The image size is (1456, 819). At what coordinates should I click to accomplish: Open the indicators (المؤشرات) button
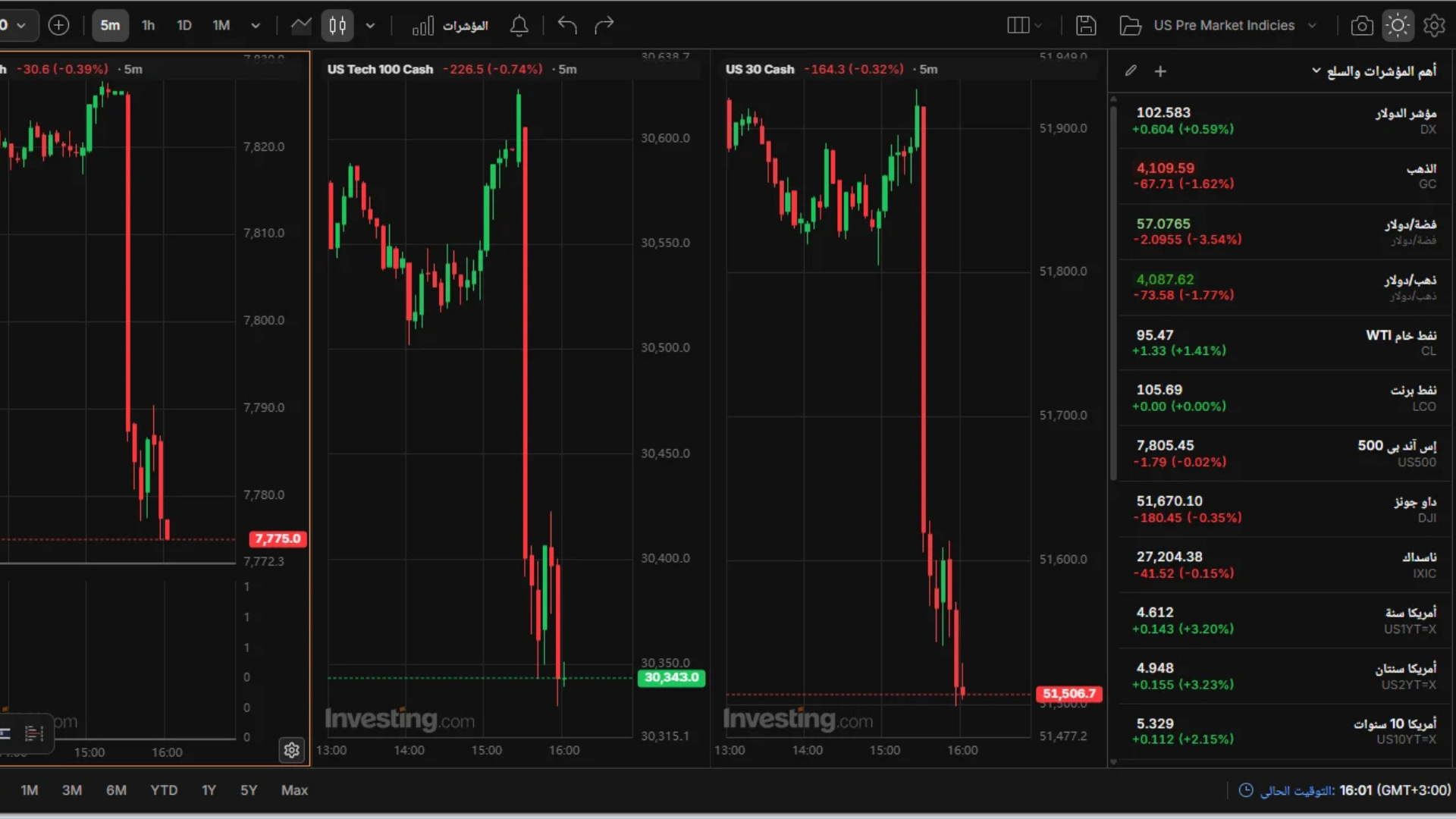[450, 26]
